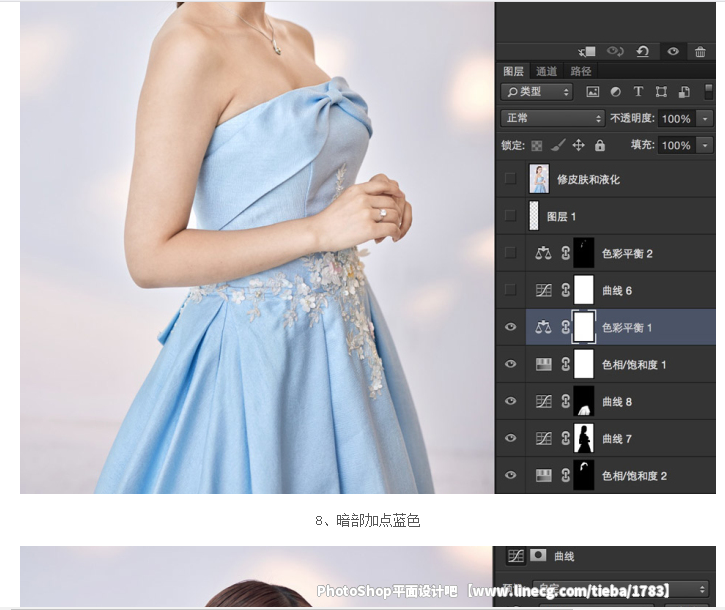Switch to the 路径 tab
The width and height of the screenshot is (725, 610).
[x=581, y=71]
